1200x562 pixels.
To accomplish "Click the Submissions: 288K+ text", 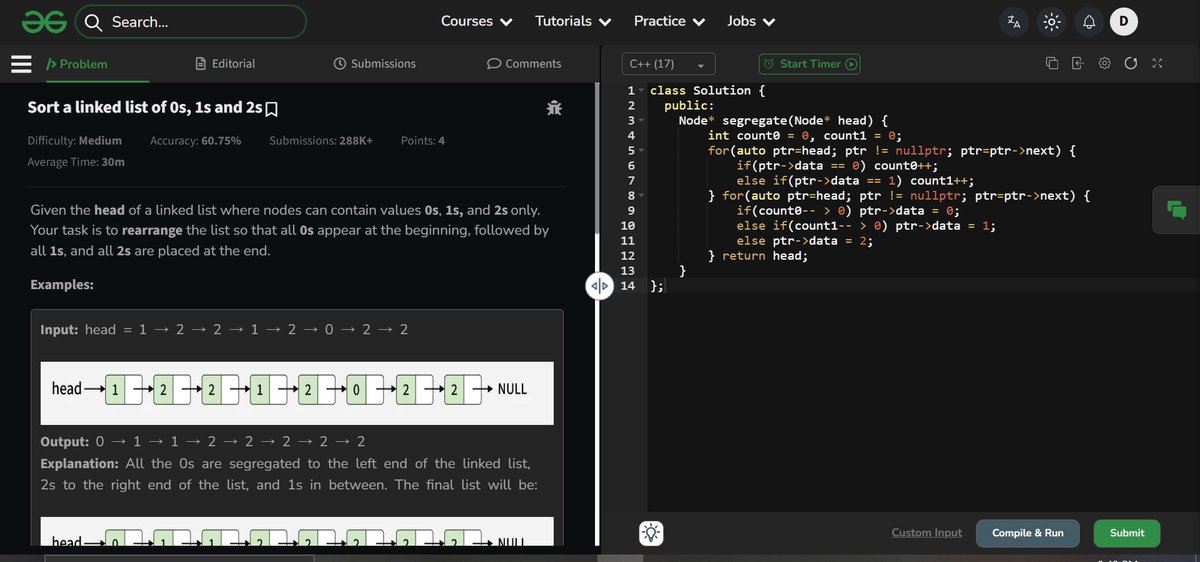I will pos(321,141).
